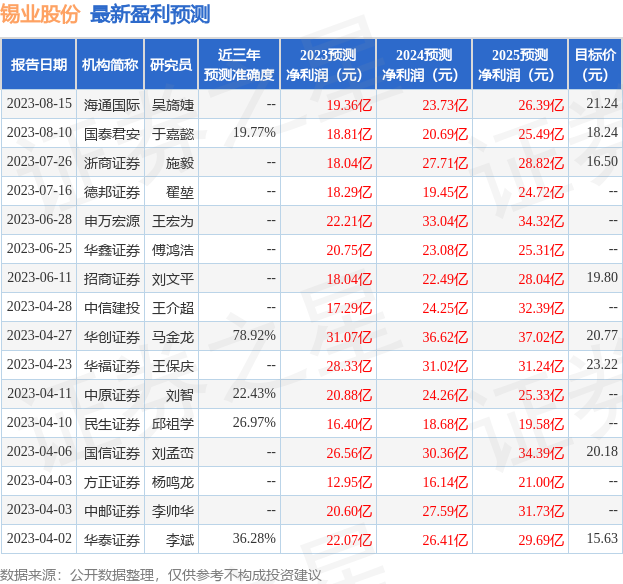Viewport: 623px width, 584px height.
Task: Click the 最新盈利预测 heading
Action: pos(150,15)
